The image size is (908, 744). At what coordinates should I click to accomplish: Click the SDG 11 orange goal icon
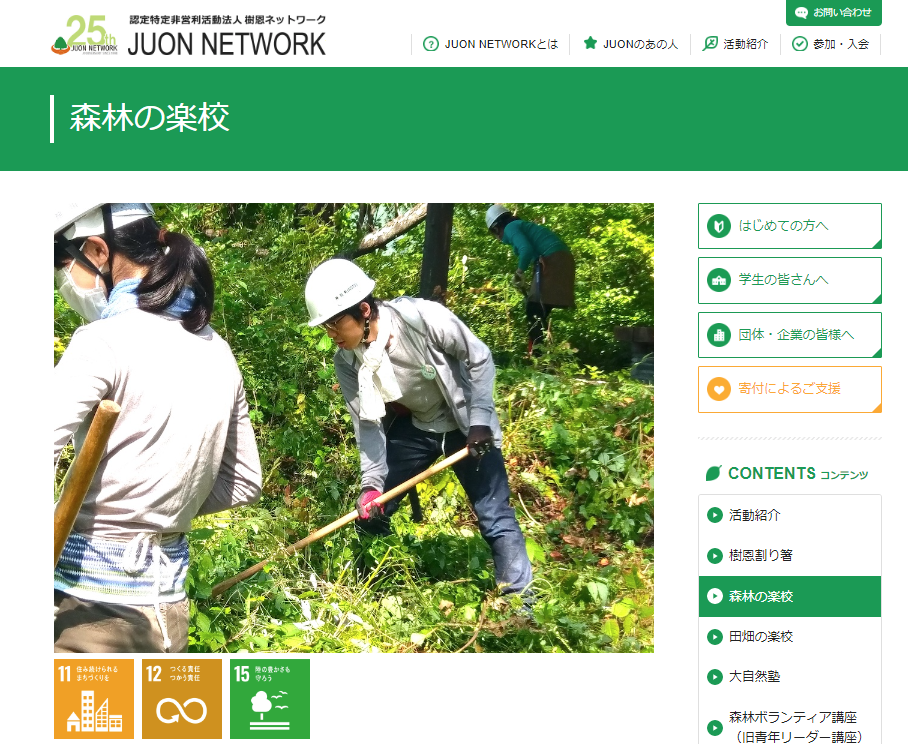click(94, 698)
